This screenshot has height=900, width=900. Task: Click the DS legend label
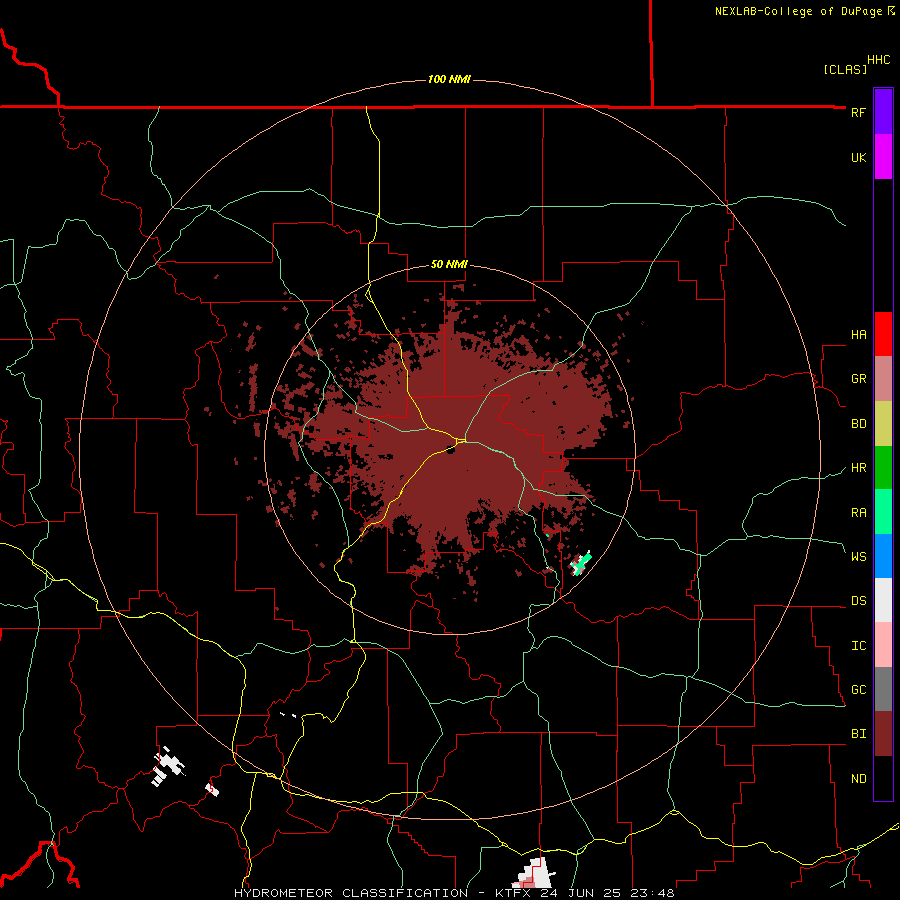click(x=858, y=601)
